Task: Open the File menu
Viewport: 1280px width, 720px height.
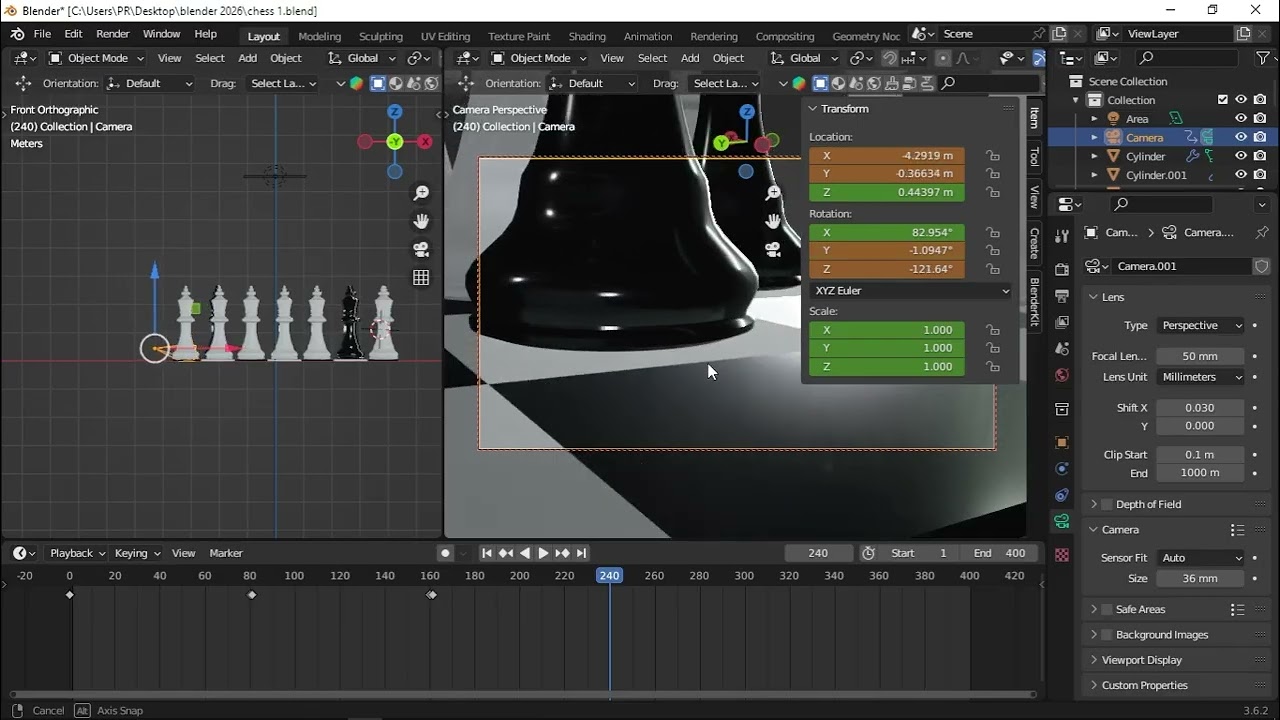Action: click(42, 34)
